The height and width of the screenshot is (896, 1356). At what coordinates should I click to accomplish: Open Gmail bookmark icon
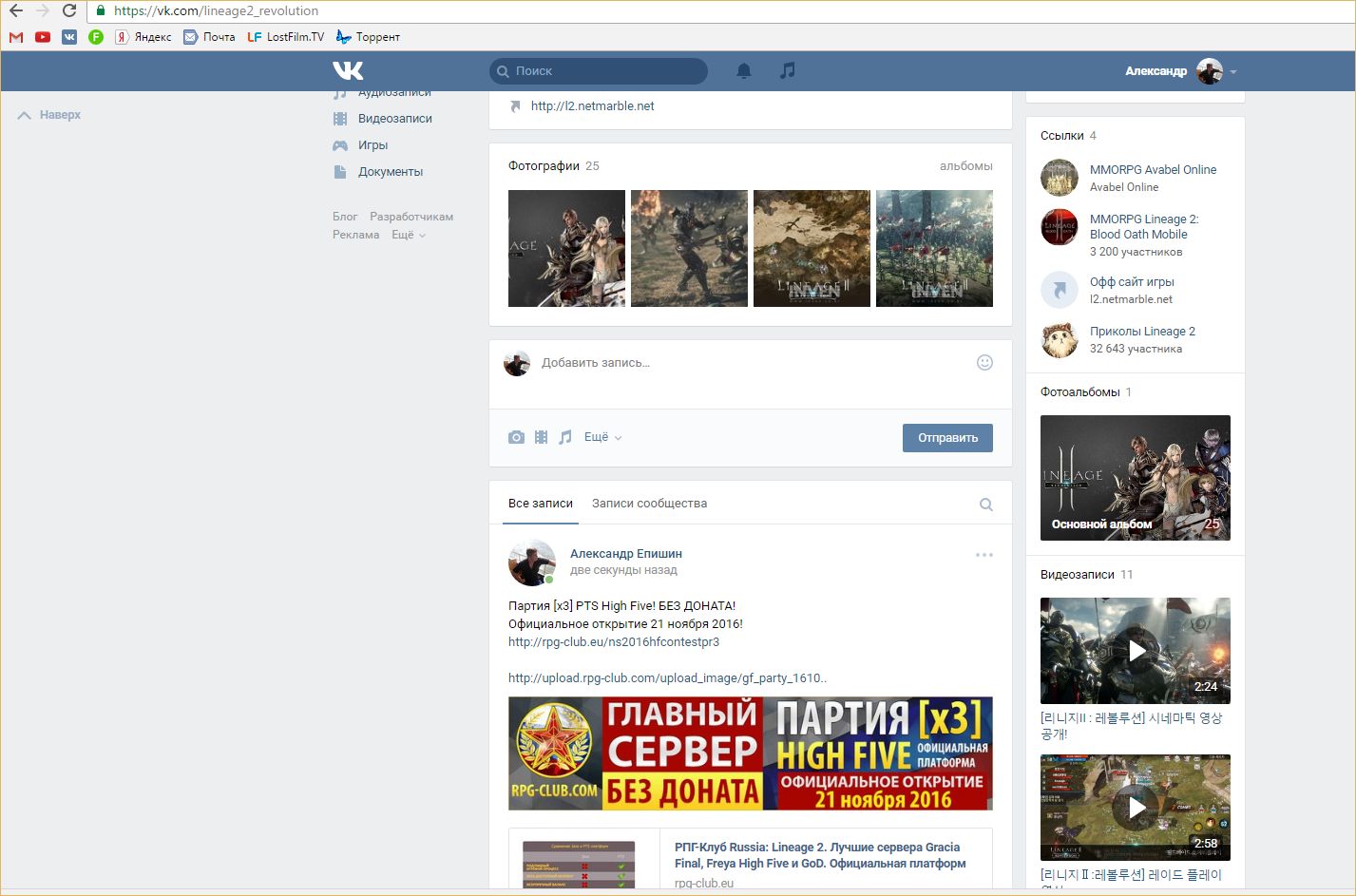pos(15,37)
